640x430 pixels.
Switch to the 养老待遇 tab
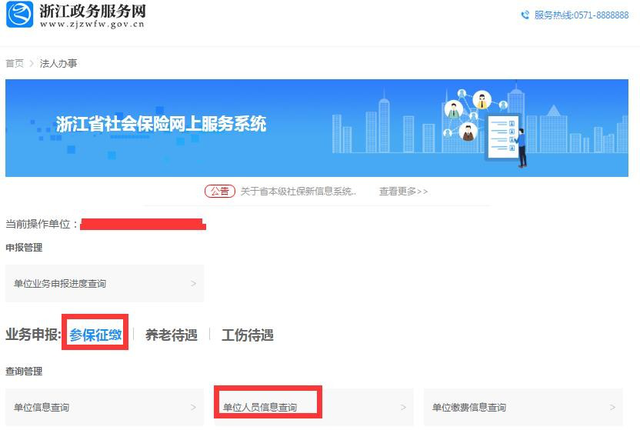click(x=171, y=335)
